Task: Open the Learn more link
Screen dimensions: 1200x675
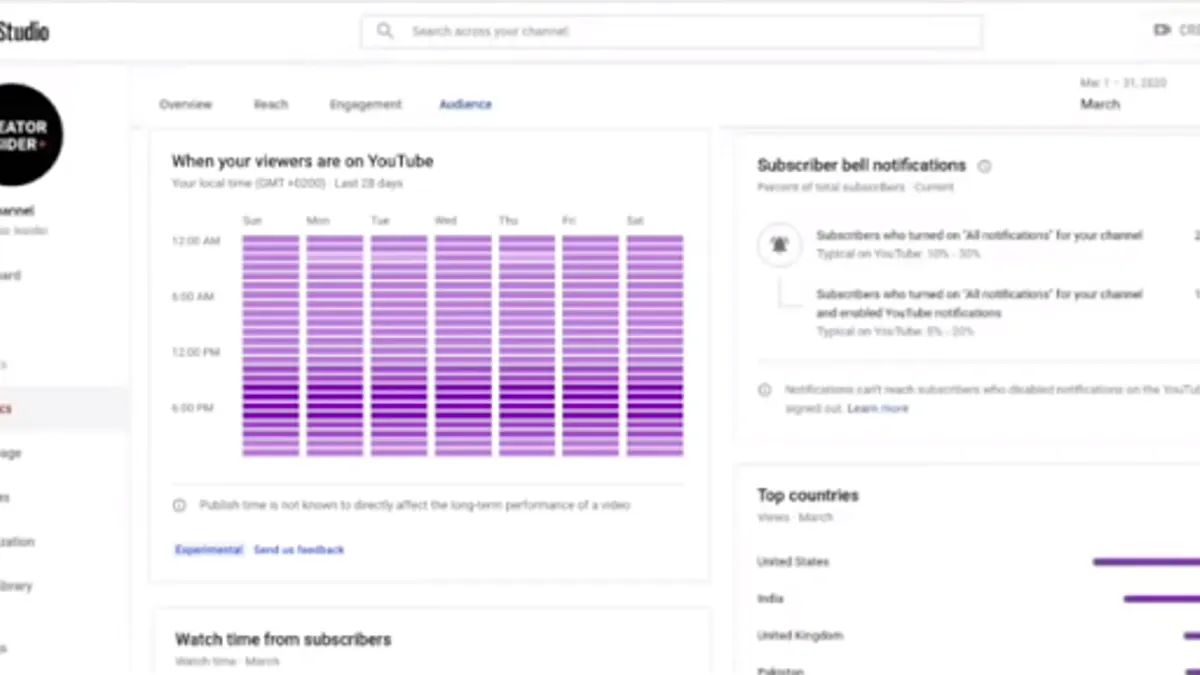Action: [878, 408]
